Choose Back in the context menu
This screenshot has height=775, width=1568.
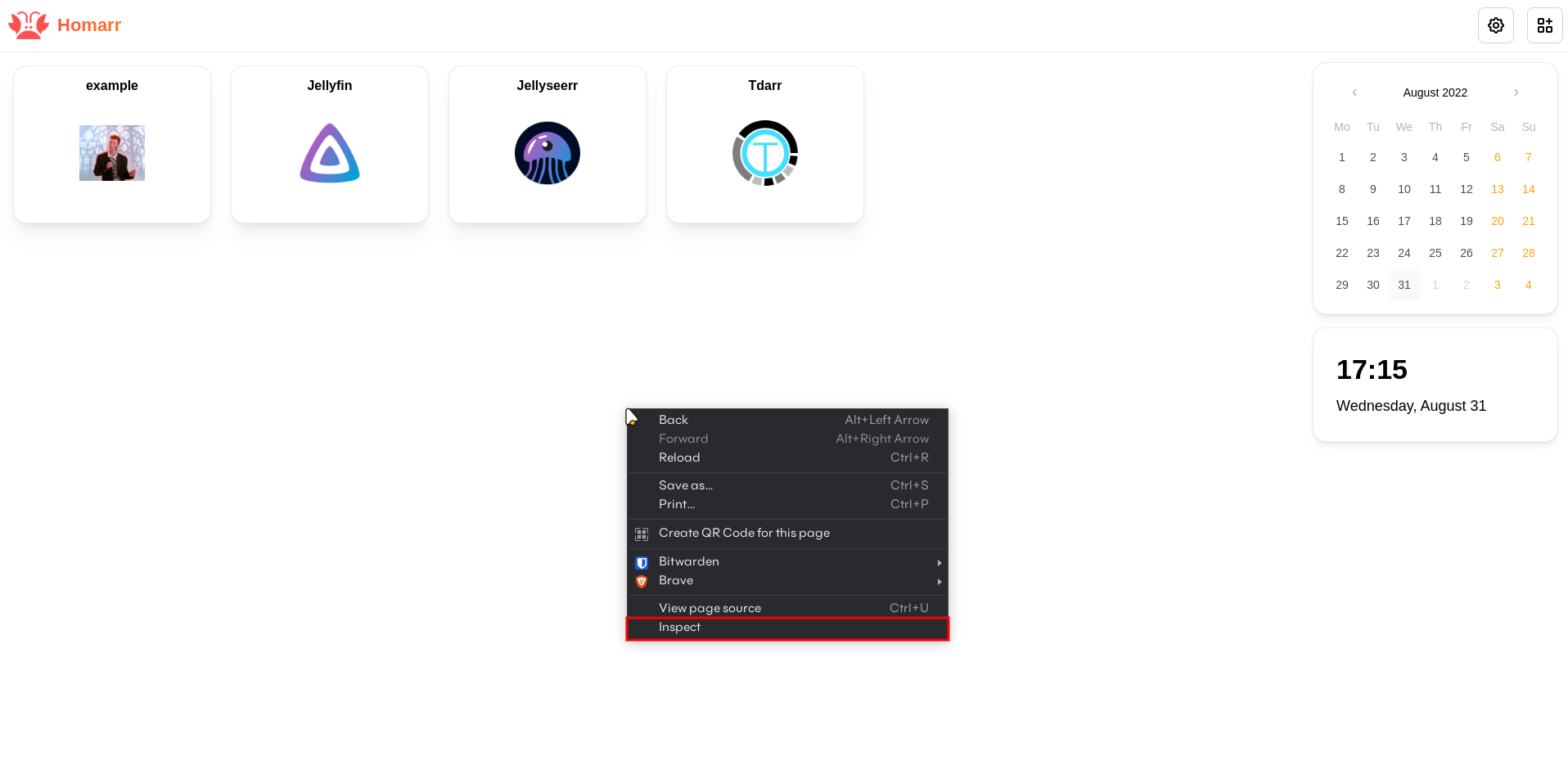point(787,420)
